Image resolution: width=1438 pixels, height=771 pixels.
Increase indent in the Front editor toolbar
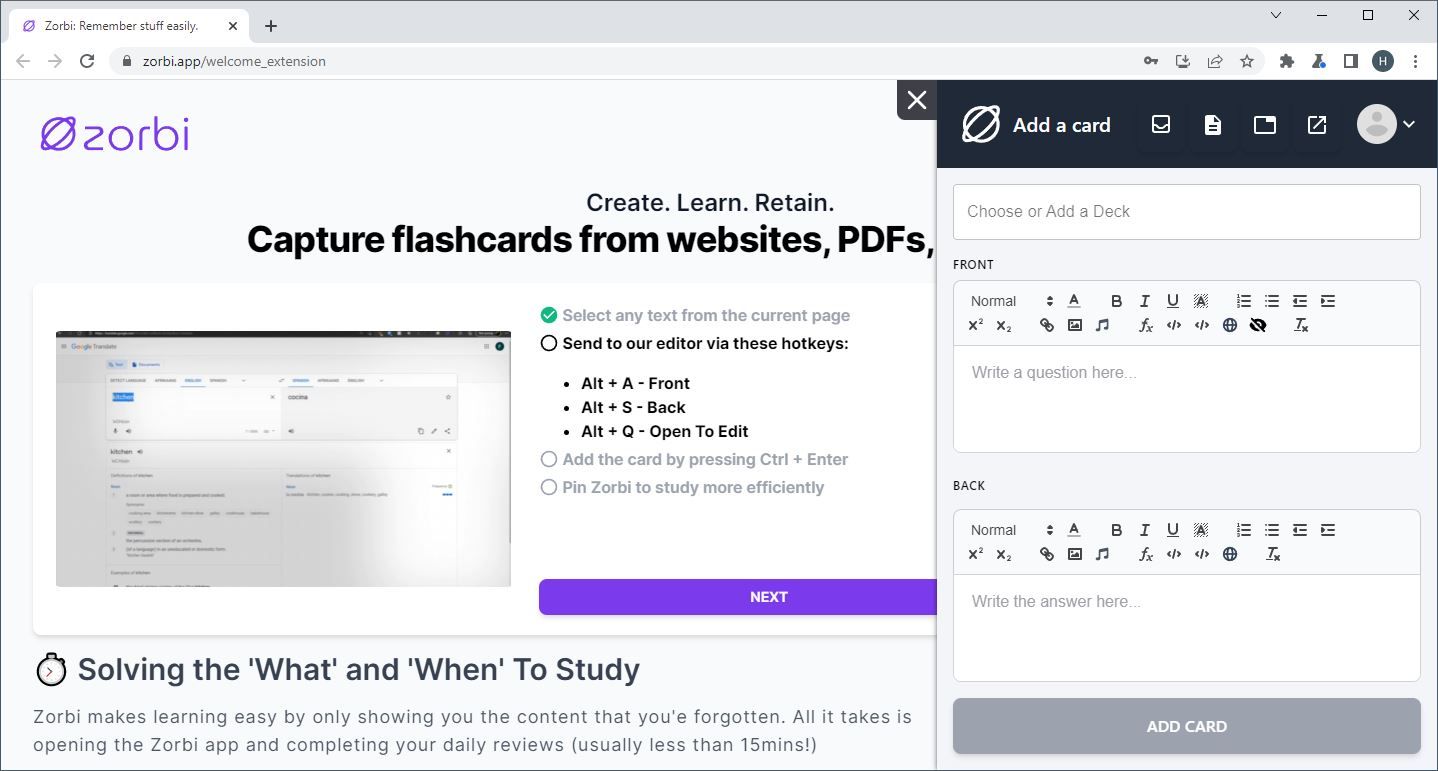pos(1328,301)
